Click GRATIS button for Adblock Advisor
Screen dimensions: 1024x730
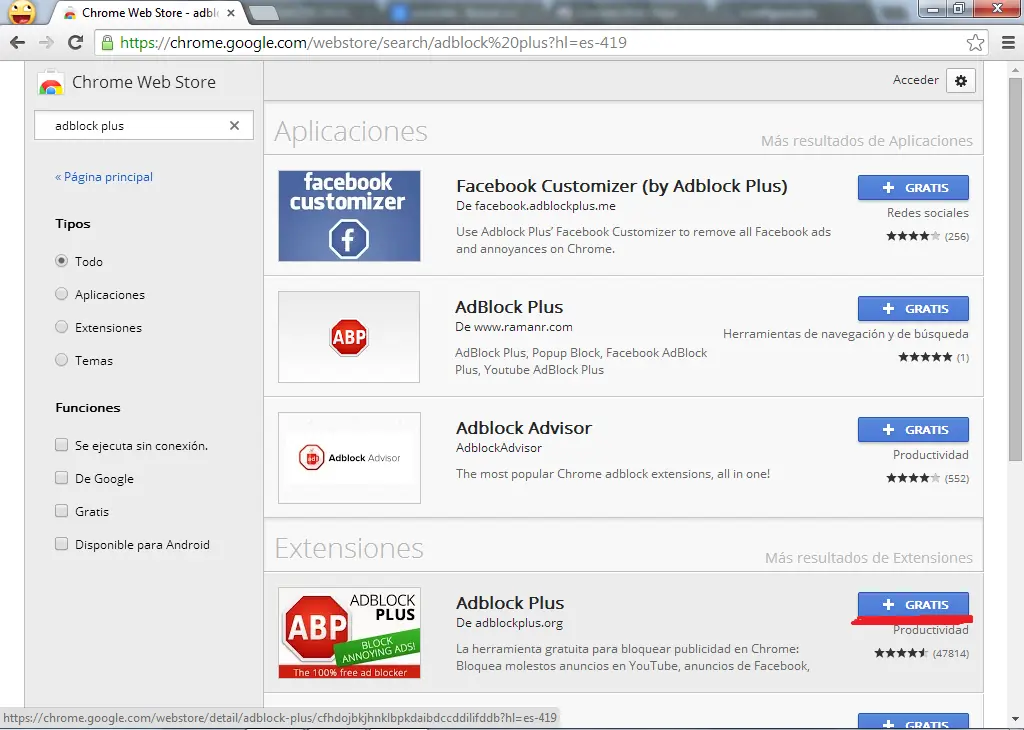[913, 430]
